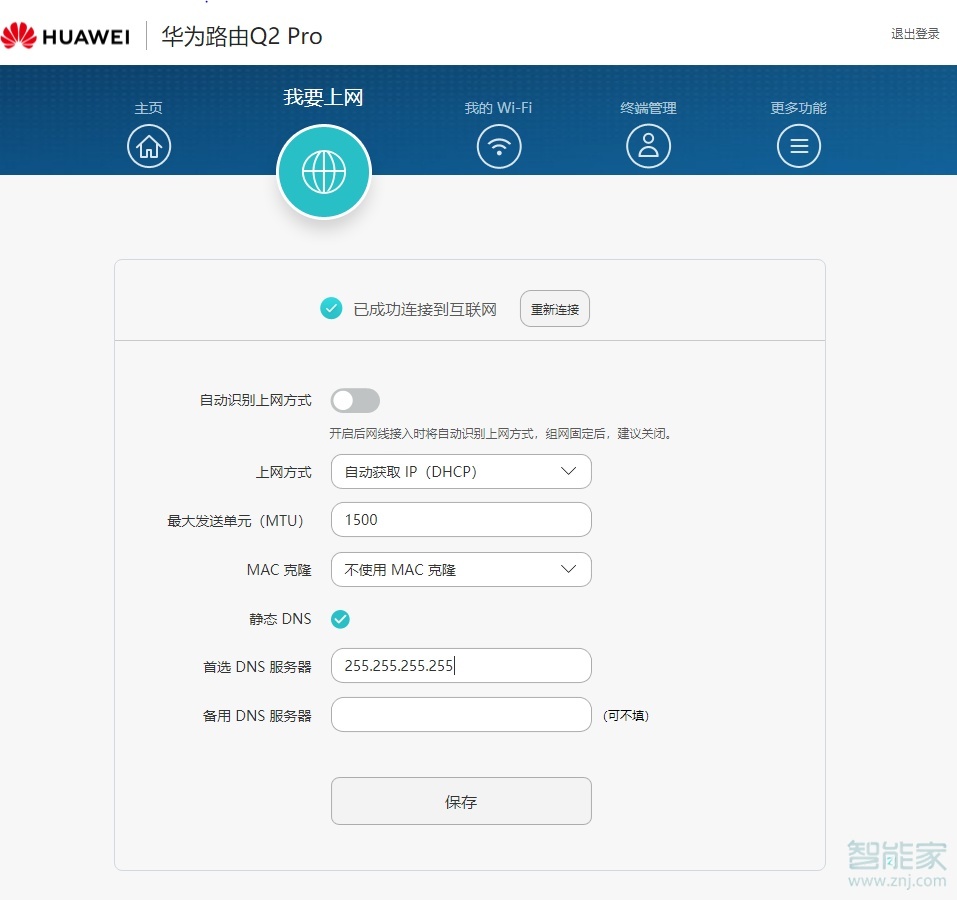
Task: Click the person icon under 终端管理
Action: [x=648, y=146]
